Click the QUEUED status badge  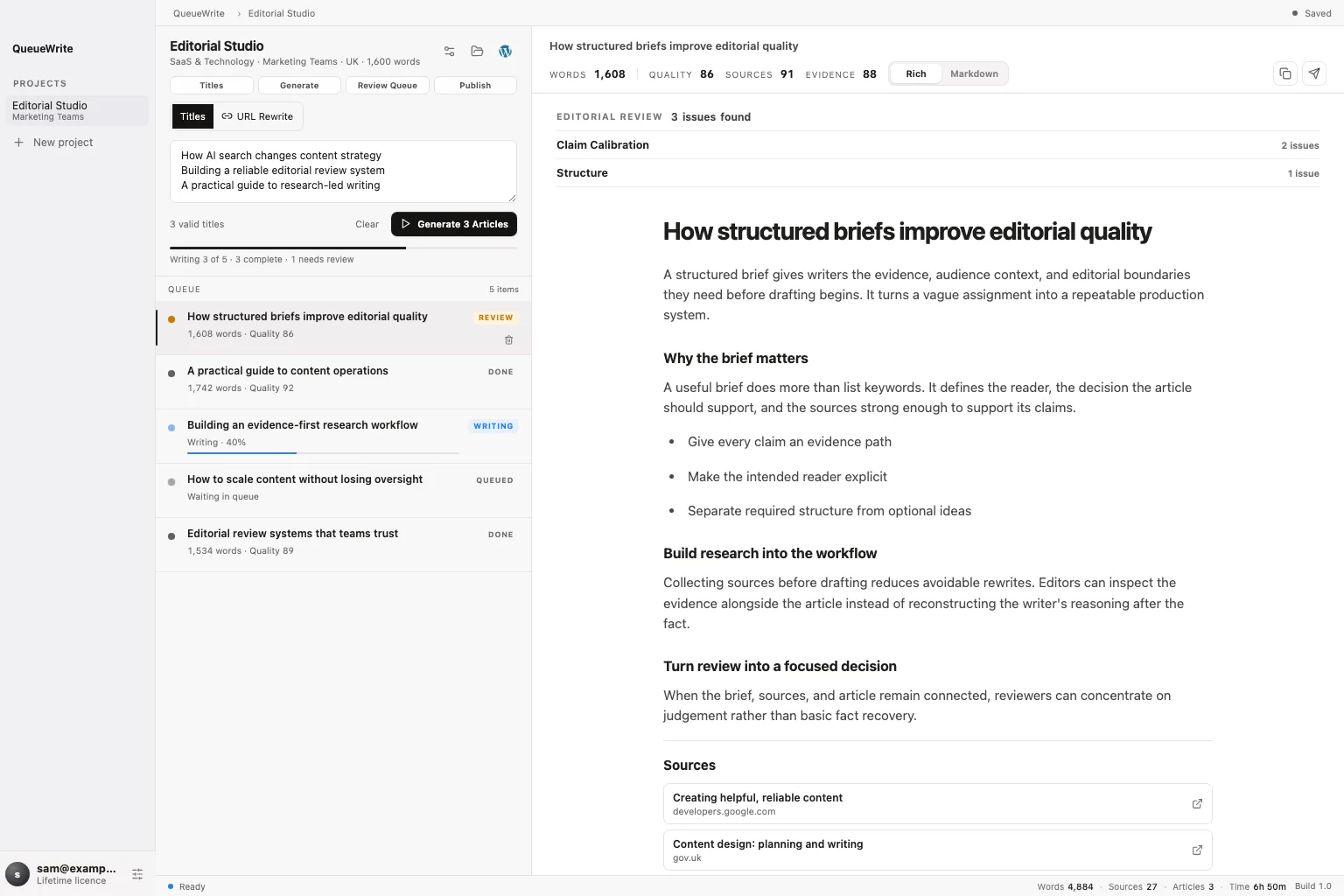pos(494,480)
